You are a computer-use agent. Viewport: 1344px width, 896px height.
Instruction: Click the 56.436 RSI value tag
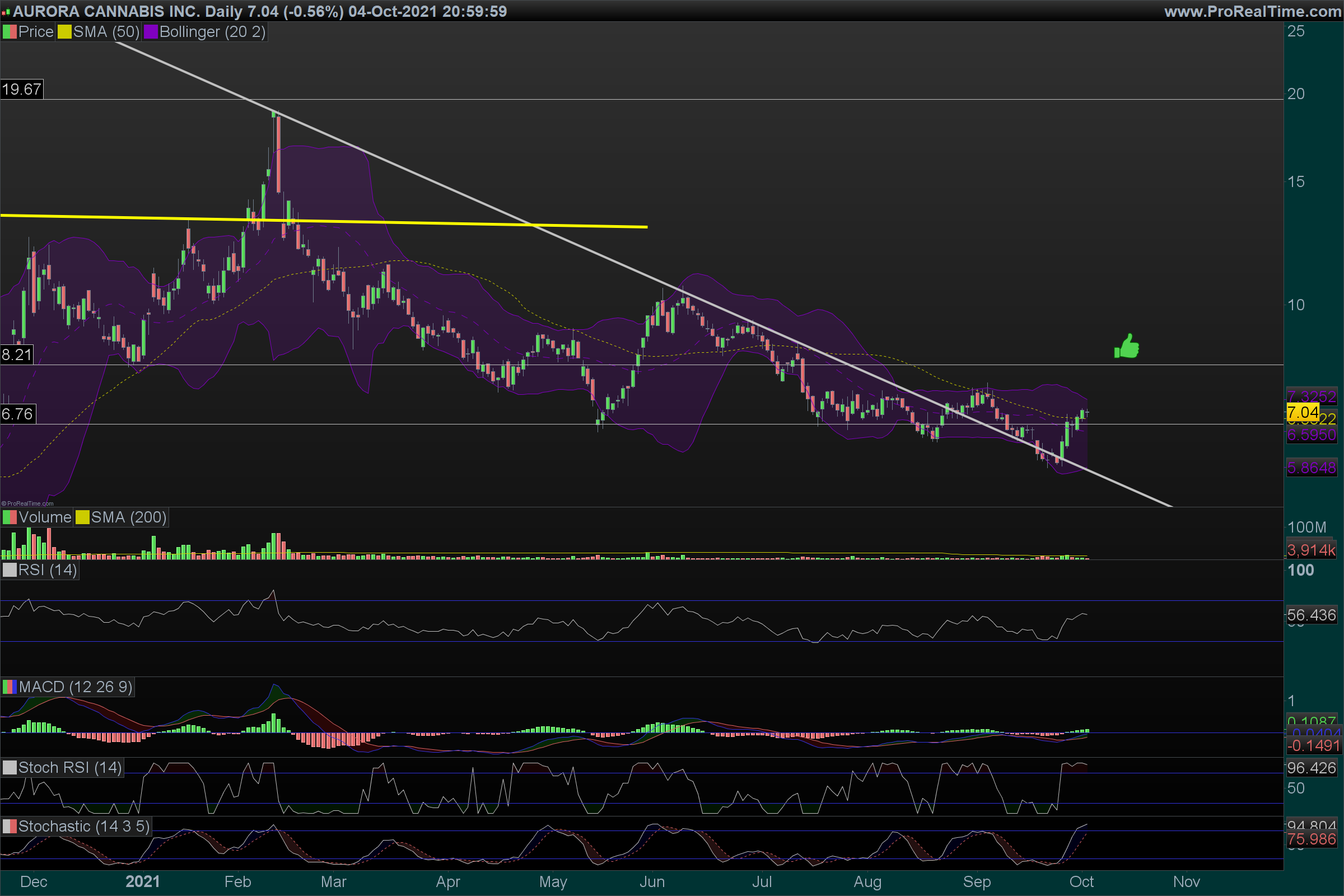click(x=1311, y=615)
